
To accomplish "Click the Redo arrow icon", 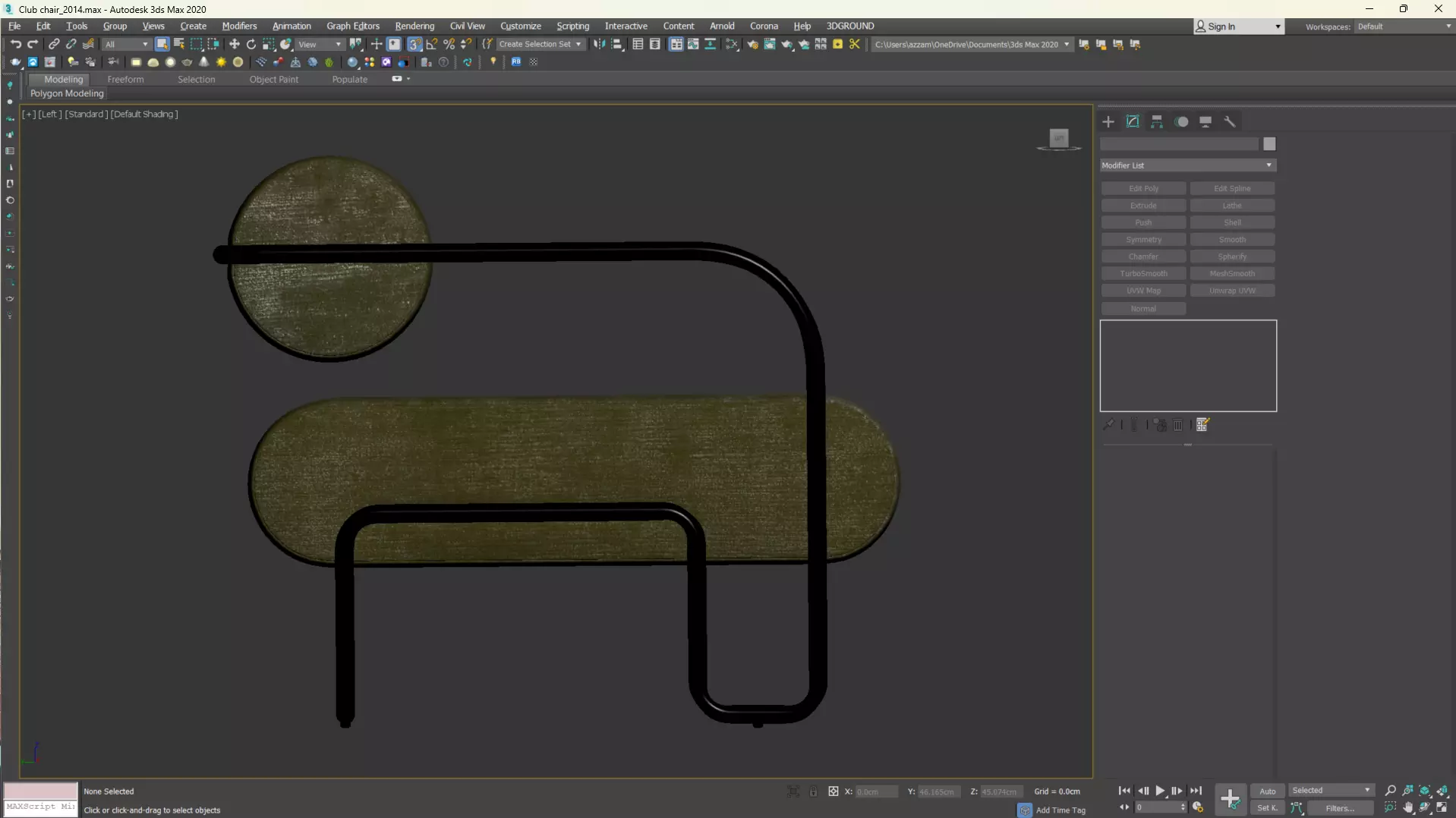I will pyautogui.click(x=33, y=44).
